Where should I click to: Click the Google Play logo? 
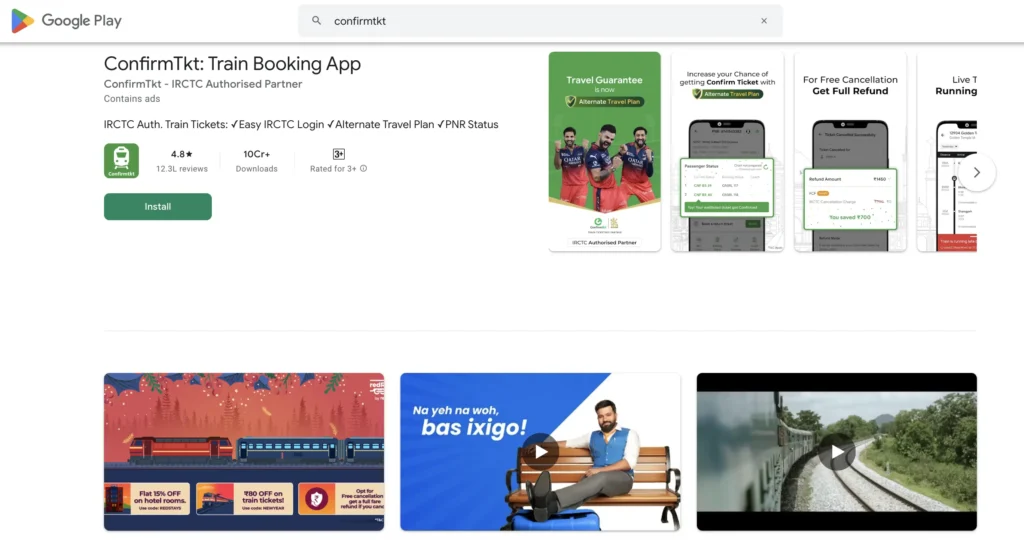click(x=66, y=21)
